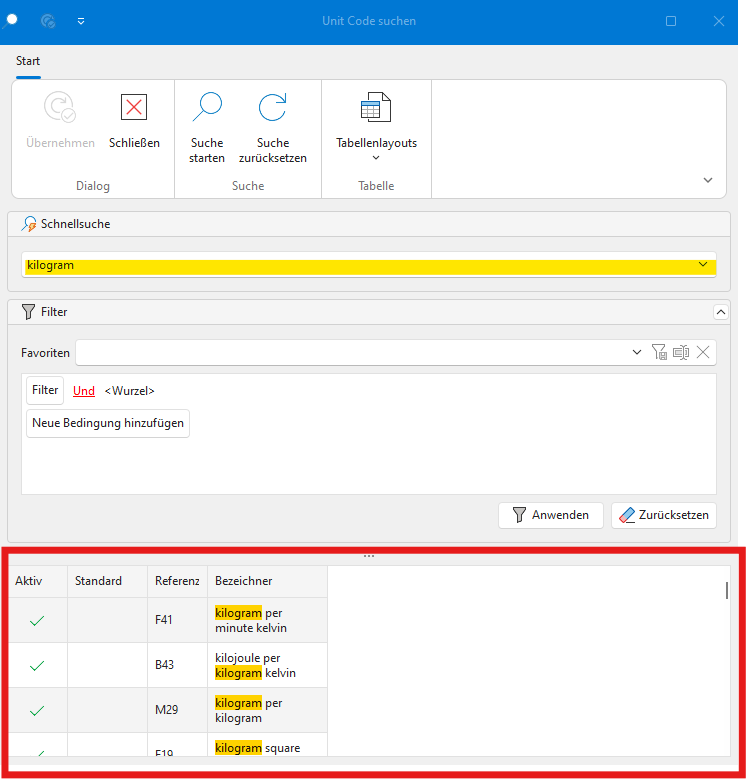
Task: Switch to the Start ribbon tab
Action: click(x=28, y=61)
